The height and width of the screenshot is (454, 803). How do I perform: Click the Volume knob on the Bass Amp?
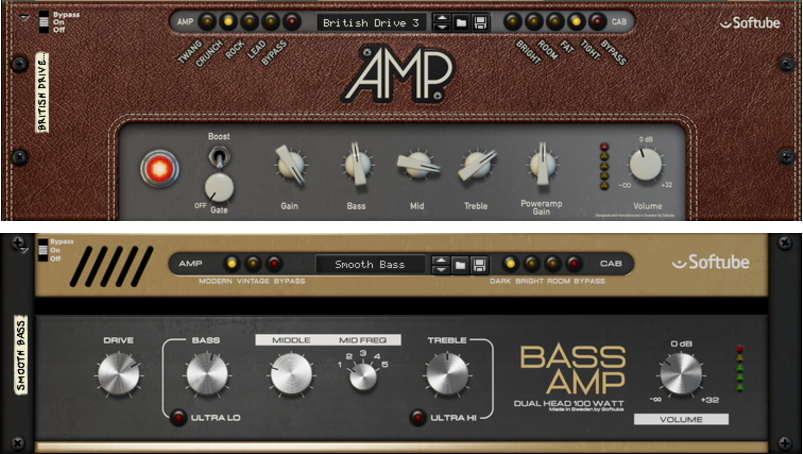[681, 375]
